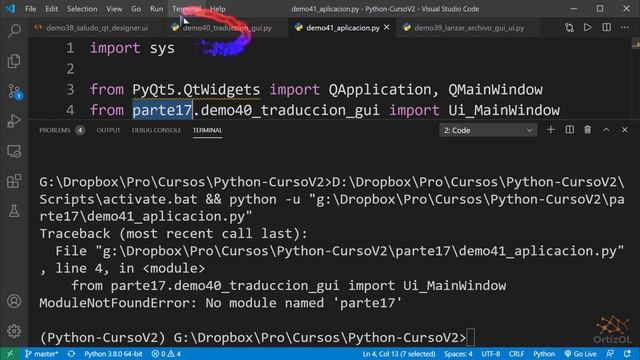Click 'QMainWindow' in line 3

coord(496,89)
